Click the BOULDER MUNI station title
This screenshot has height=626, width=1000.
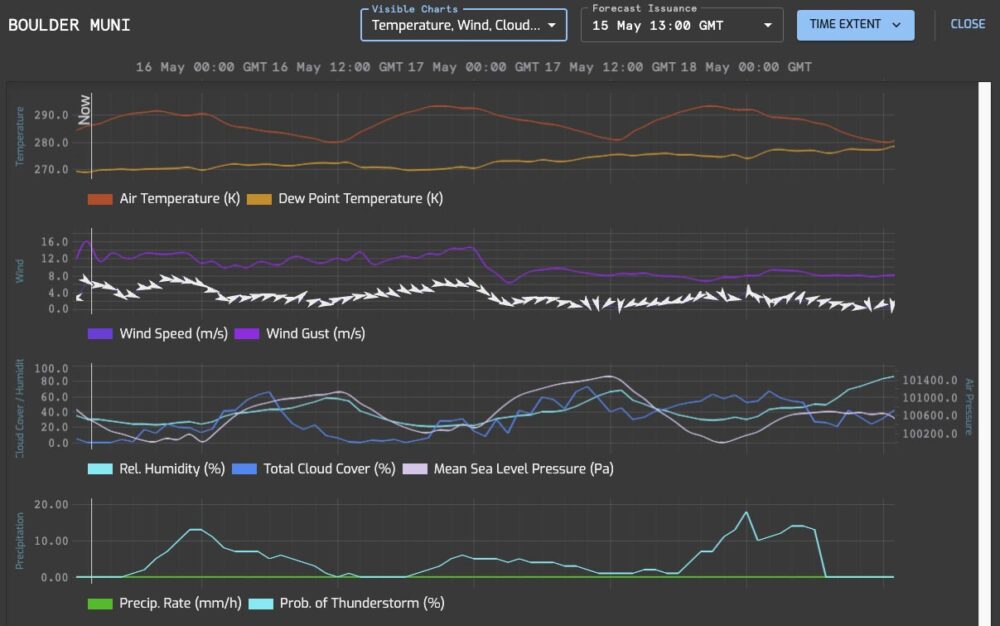point(72,25)
